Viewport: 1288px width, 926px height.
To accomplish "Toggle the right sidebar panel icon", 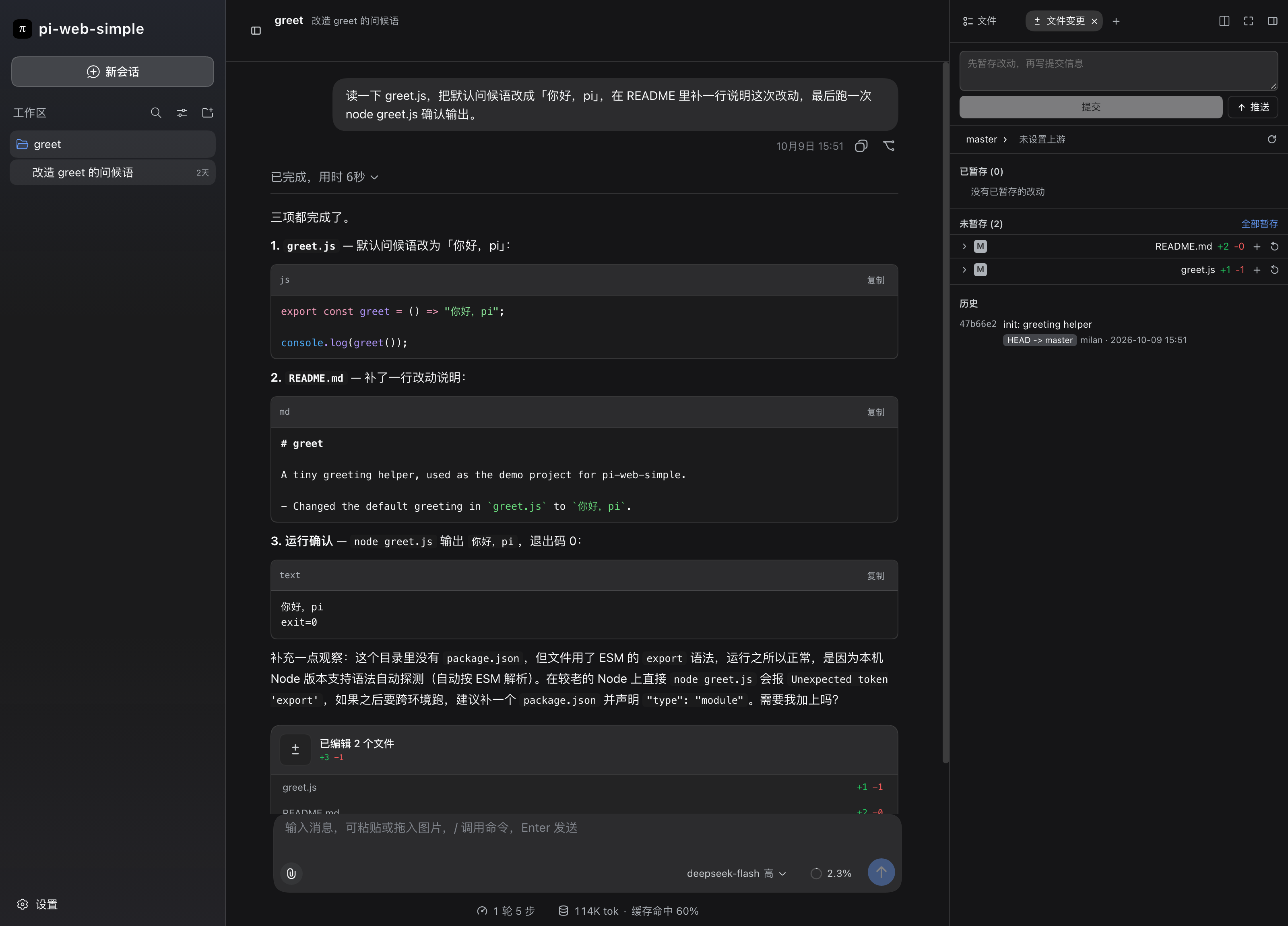I will pos(1273,21).
